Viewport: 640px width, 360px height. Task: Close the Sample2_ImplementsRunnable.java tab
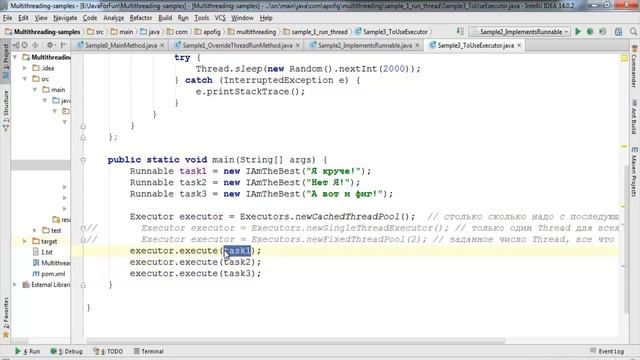417,45
